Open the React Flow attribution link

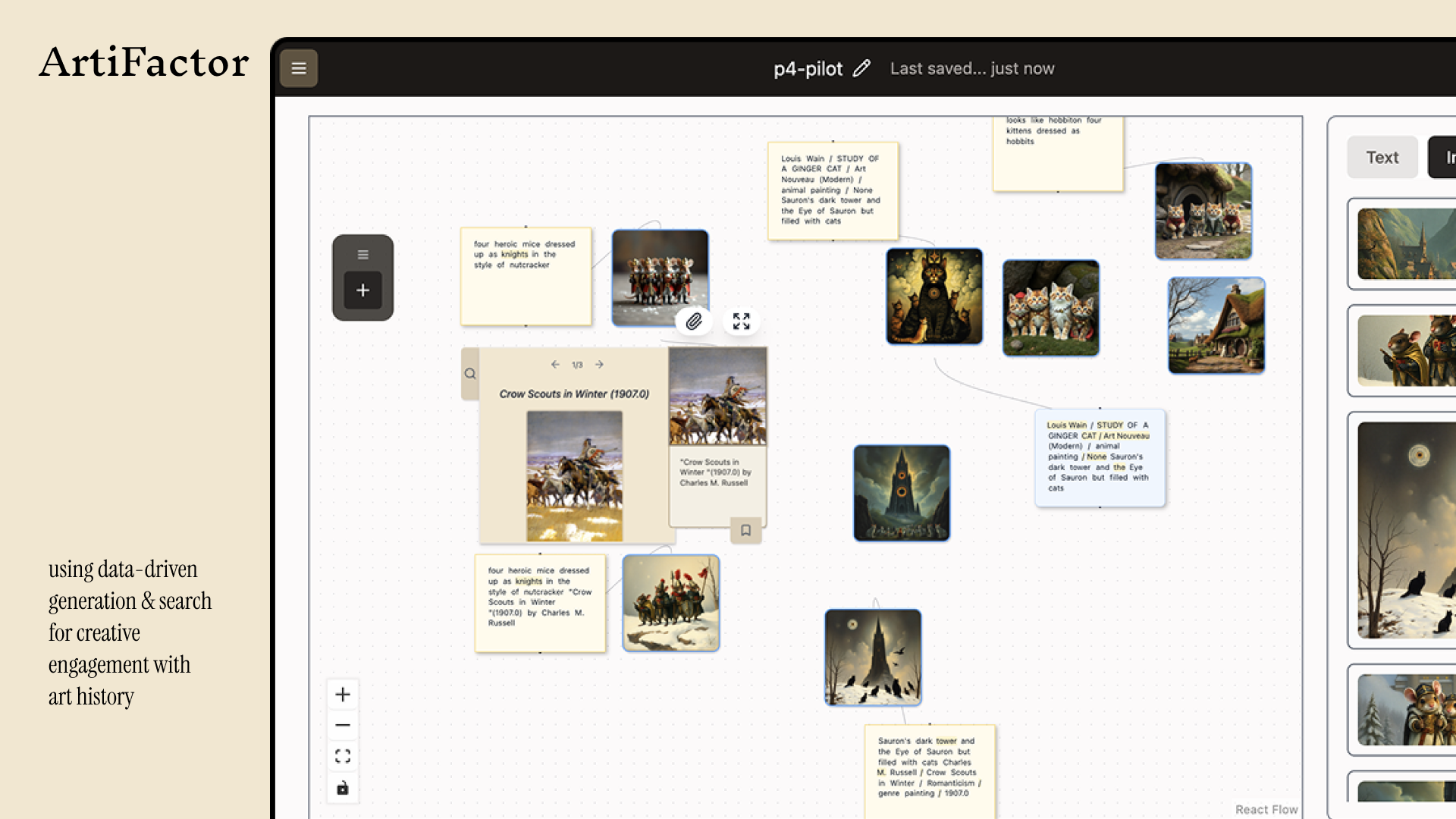[x=1266, y=809]
